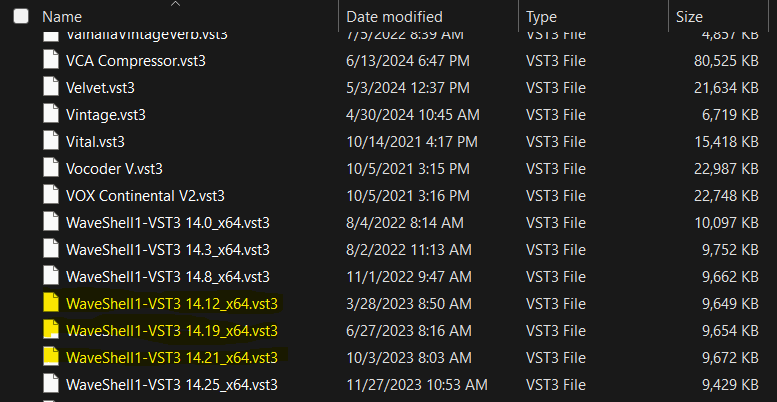This screenshot has height=402, width=777.
Task: Collapse sort arrow above the Name column
Action: (x=175, y=4)
